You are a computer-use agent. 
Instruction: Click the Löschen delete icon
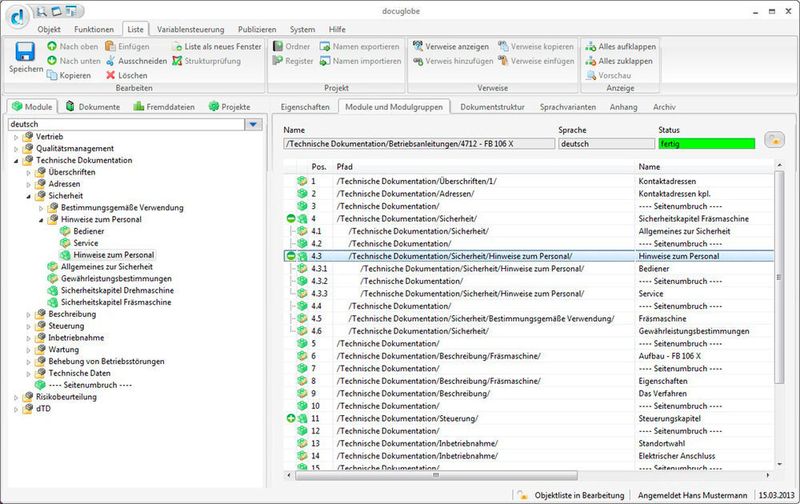(x=111, y=75)
